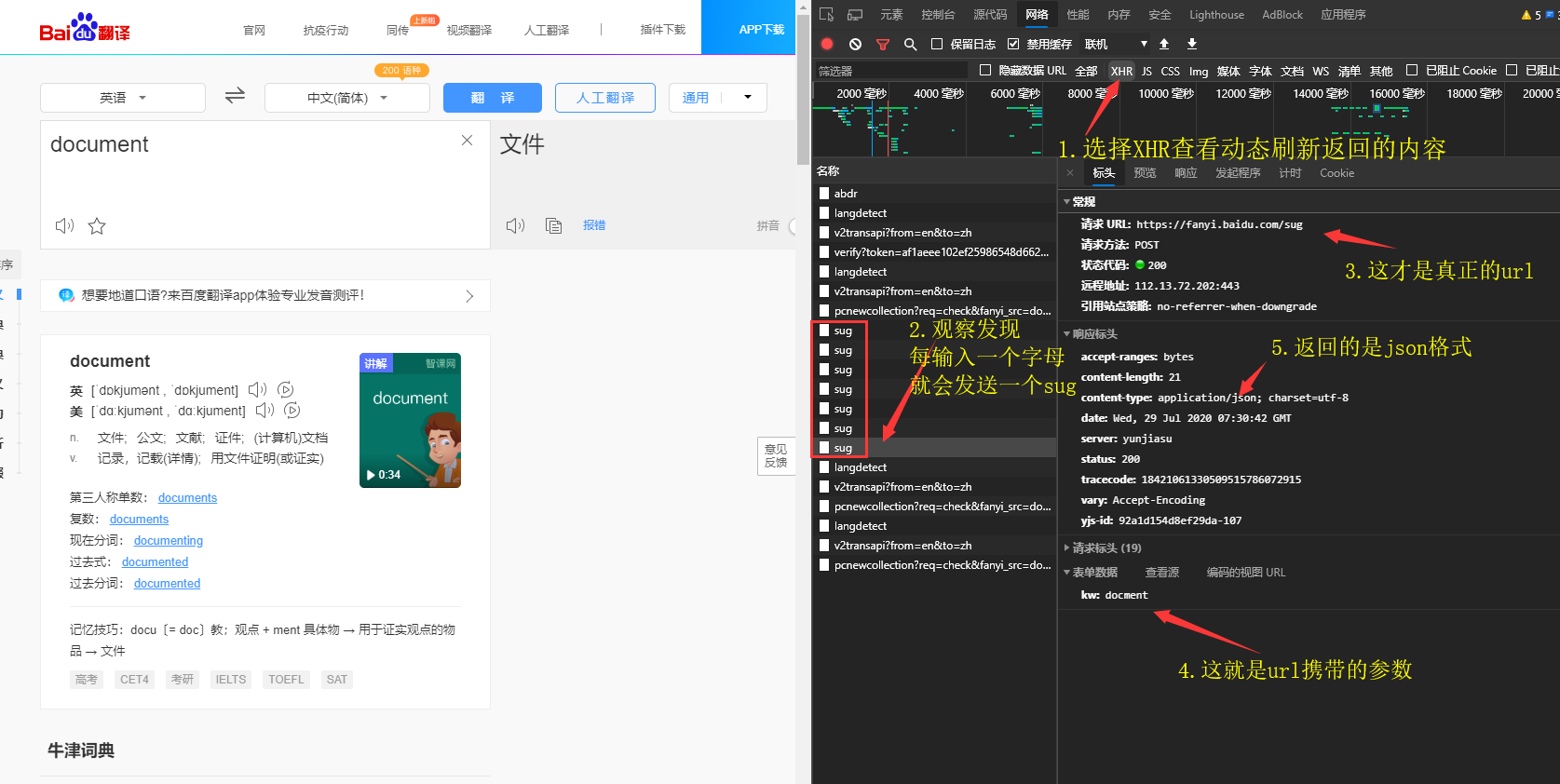The image size is (1560, 784).
Task: Export HAR file with download arrow
Action: pyautogui.click(x=1192, y=44)
